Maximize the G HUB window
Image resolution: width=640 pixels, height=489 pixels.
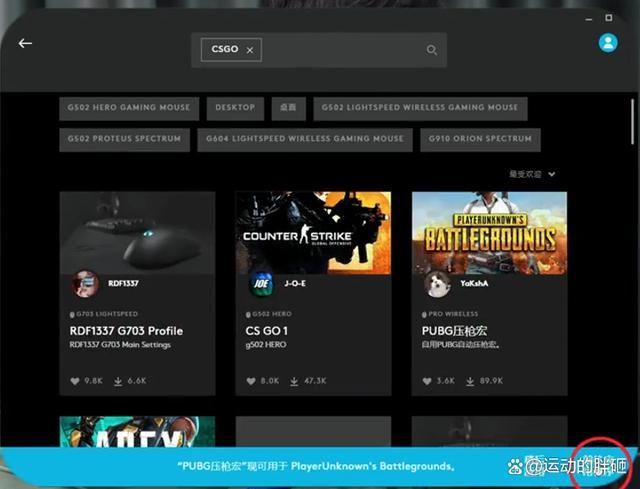click(x=609, y=18)
